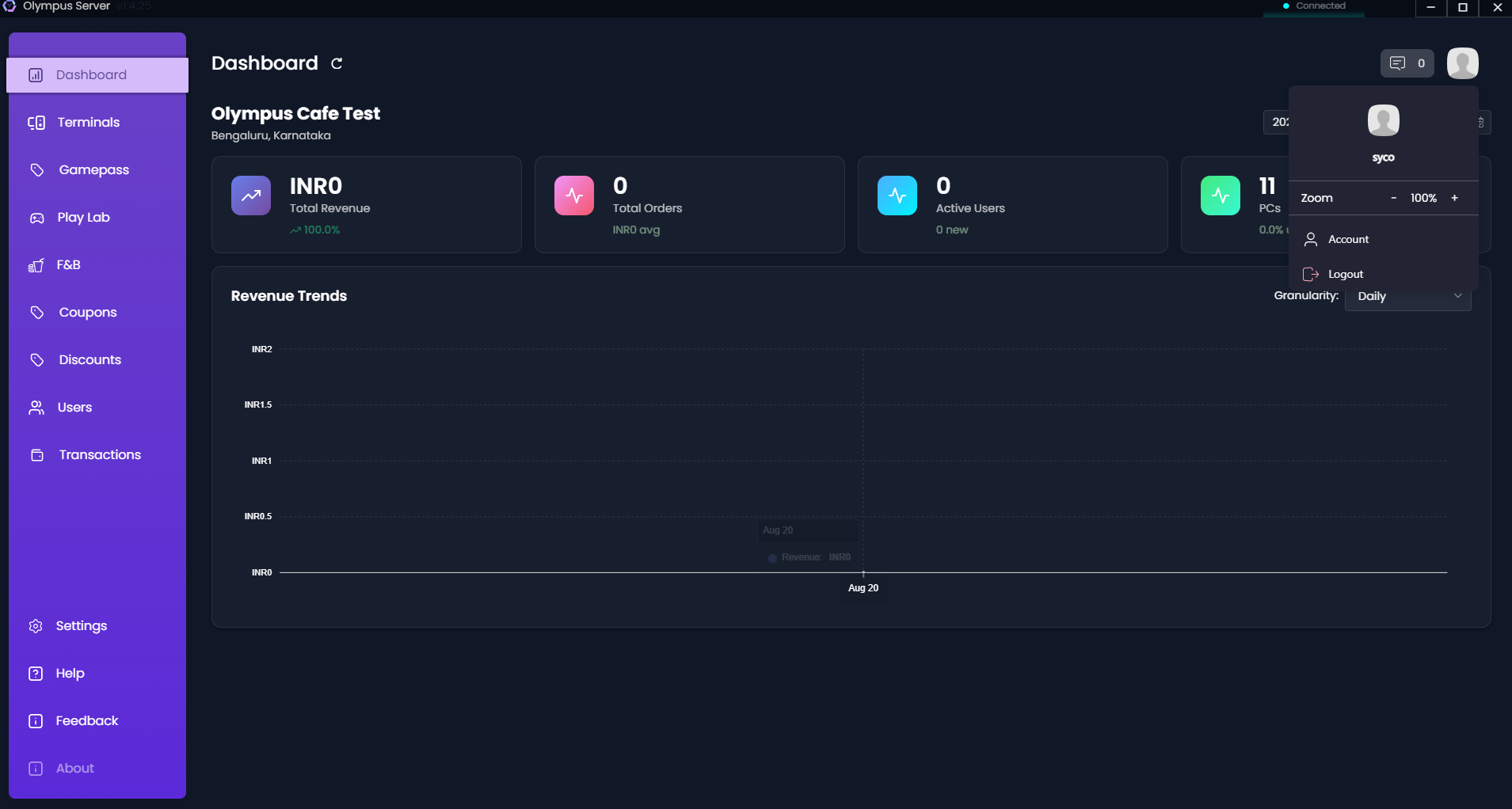Click the chat notifications icon showing 0

pyautogui.click(x=1406, y=63)
